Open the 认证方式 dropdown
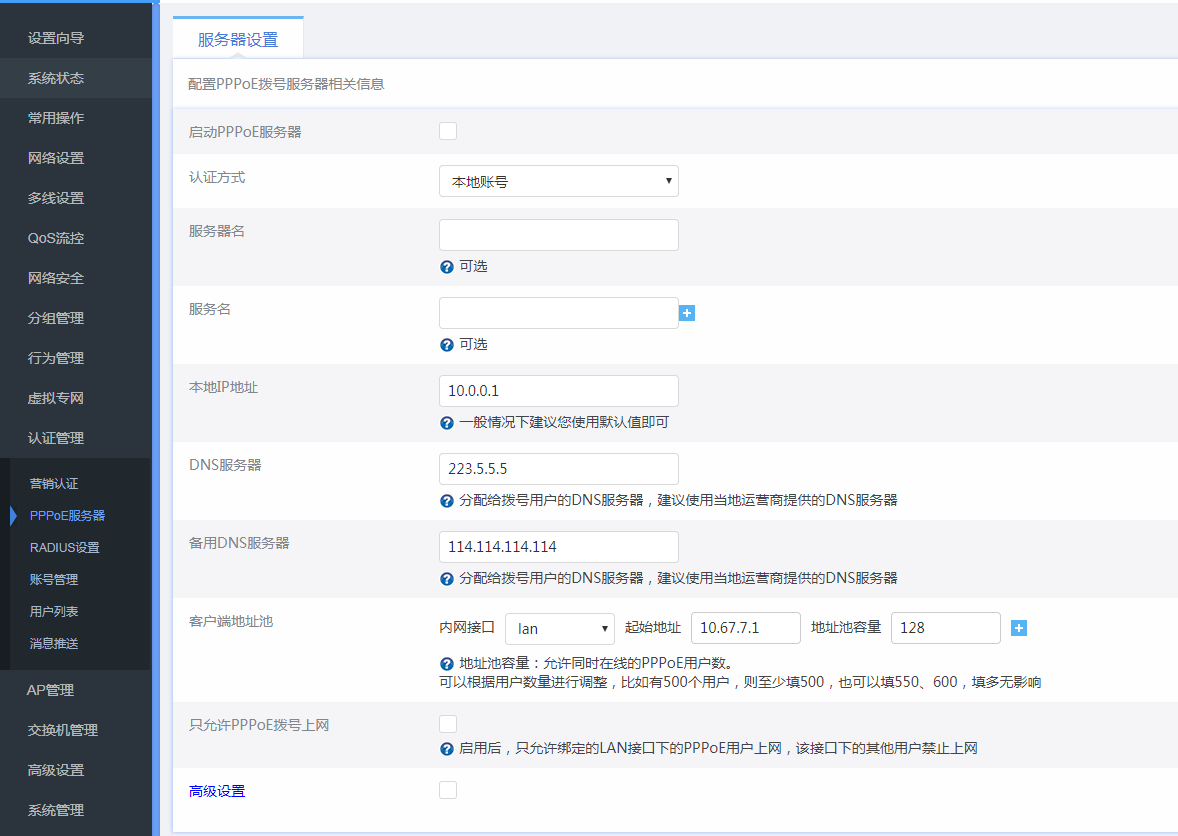The width and height of the screenshot is (1178, 836). coord(558,181)
